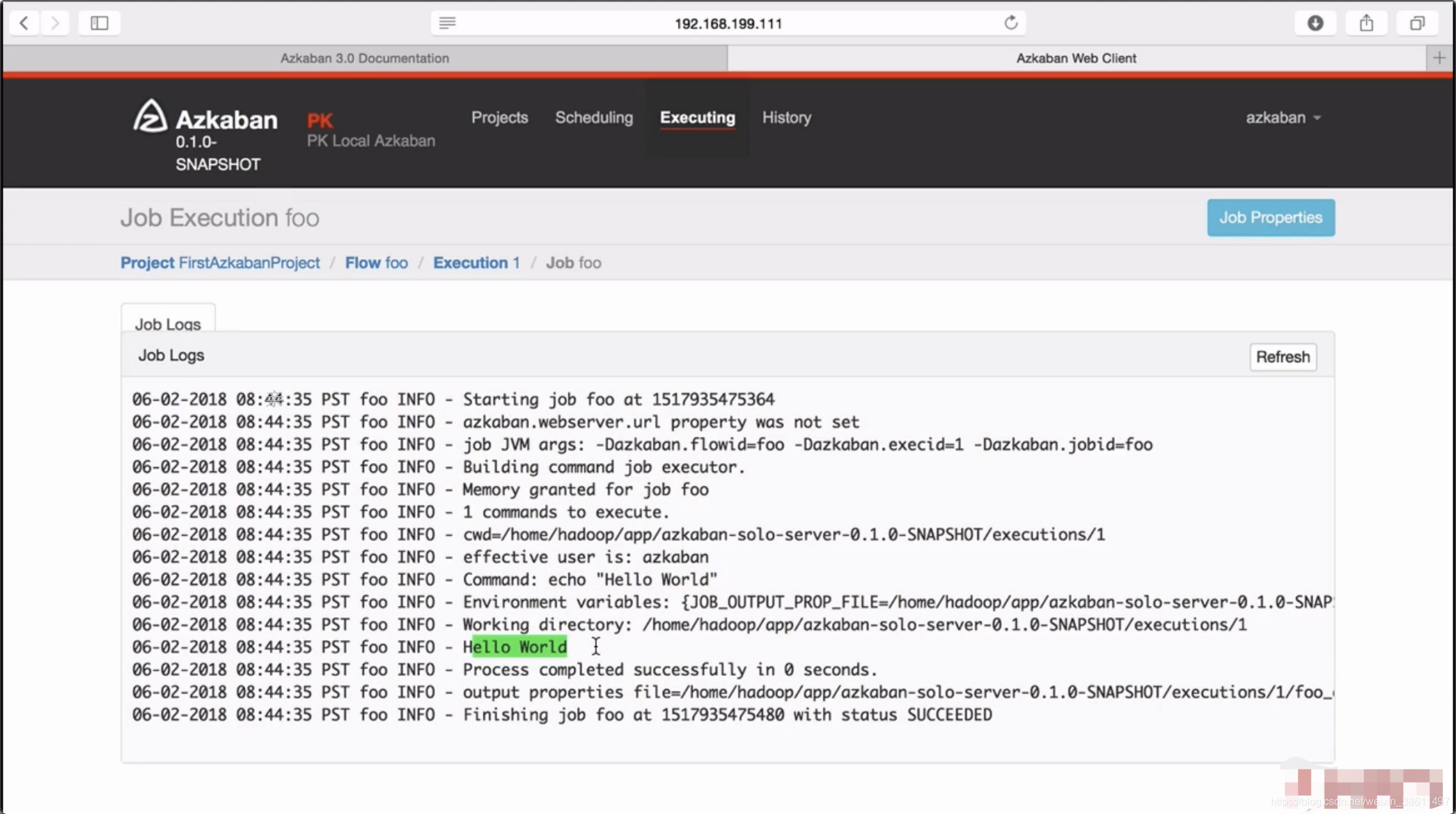1456x814 pixels.
Task: Go back with the browser back arrow
Action: tap(24, 23)
